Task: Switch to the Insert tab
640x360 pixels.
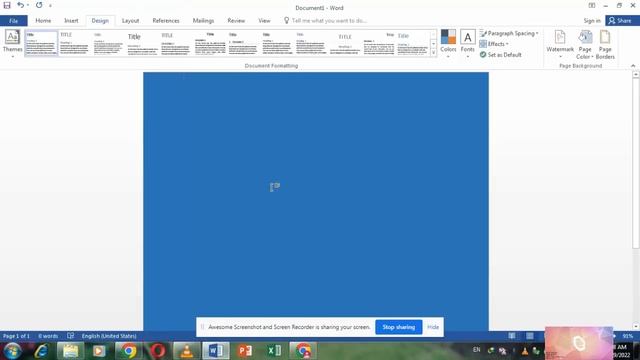Action: coord(71,20)
